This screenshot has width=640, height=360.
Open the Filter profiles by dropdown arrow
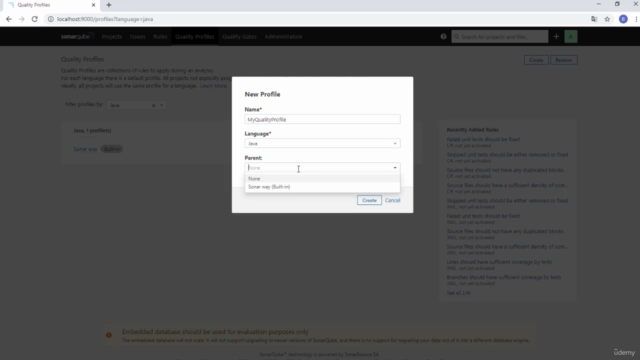[162, 105]
